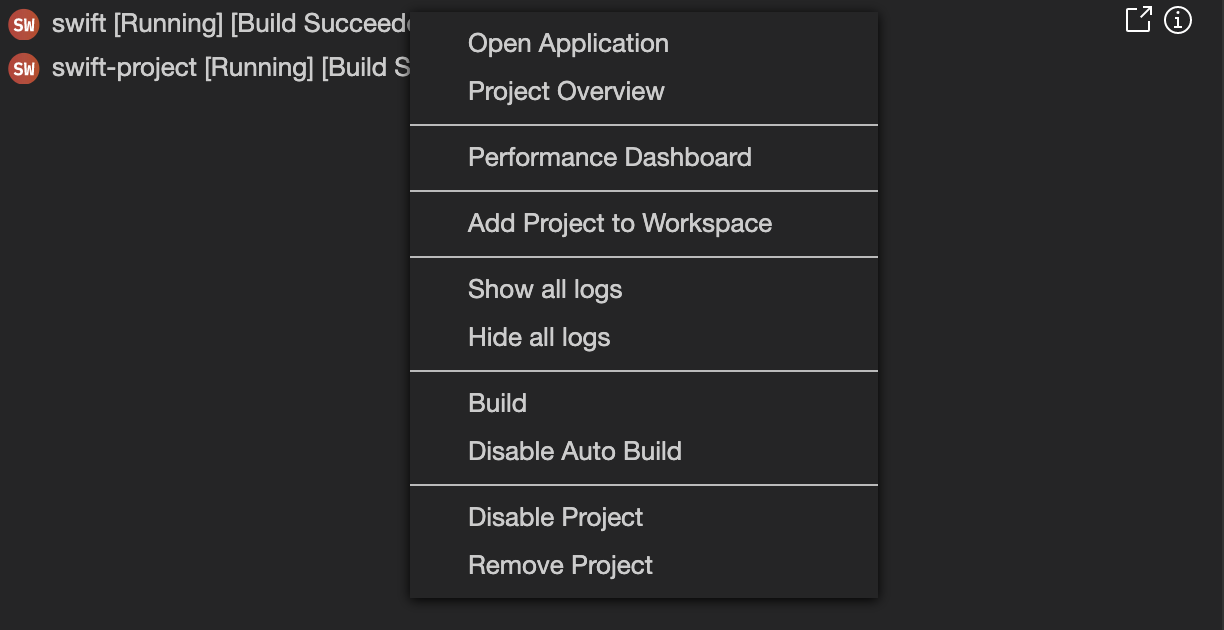Open the Performance Dashboard
The width and height of the screenshot is (1224, 630).
point(610,157)
